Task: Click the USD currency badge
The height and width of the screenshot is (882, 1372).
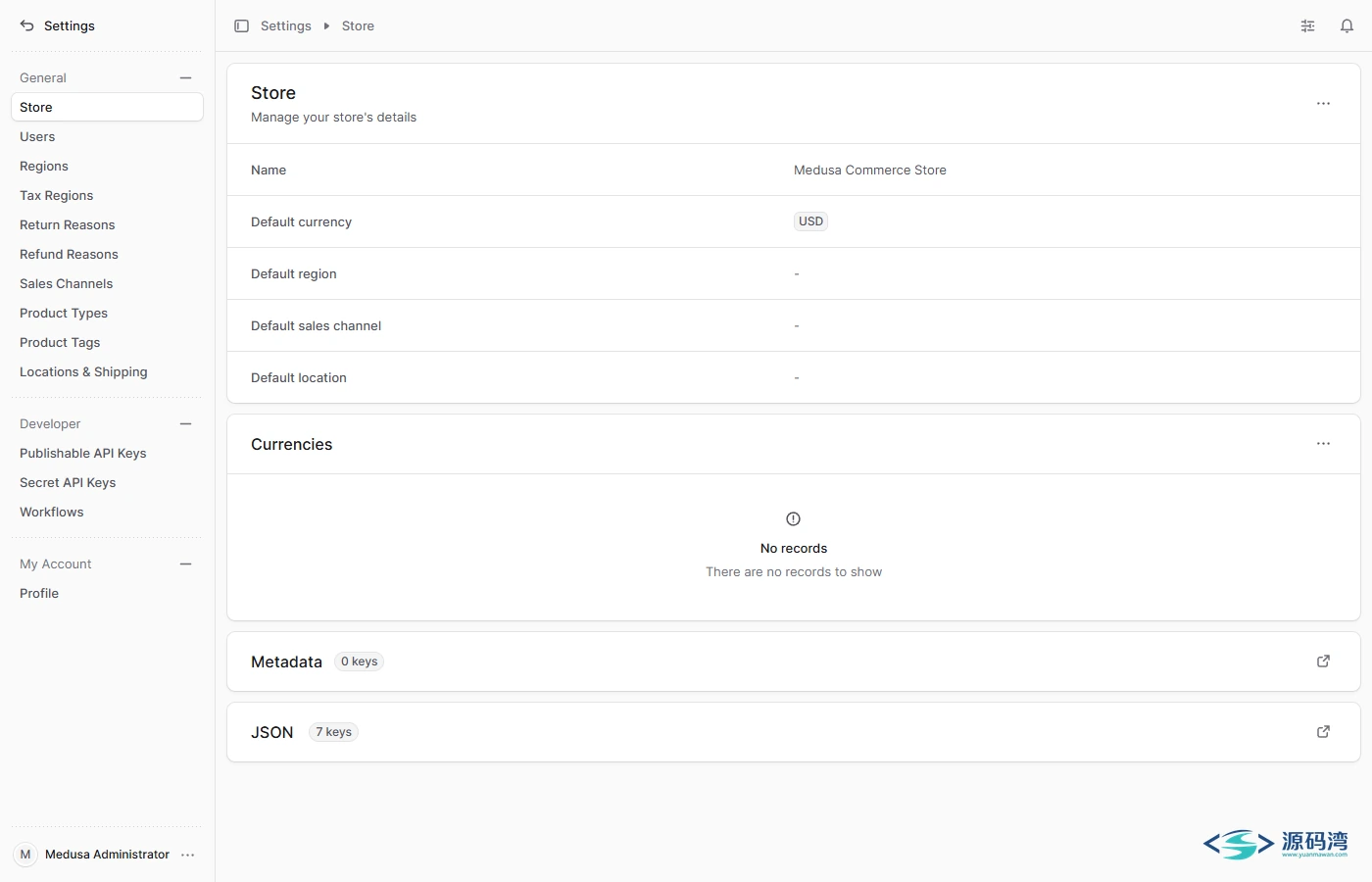Action: [810, 221]
